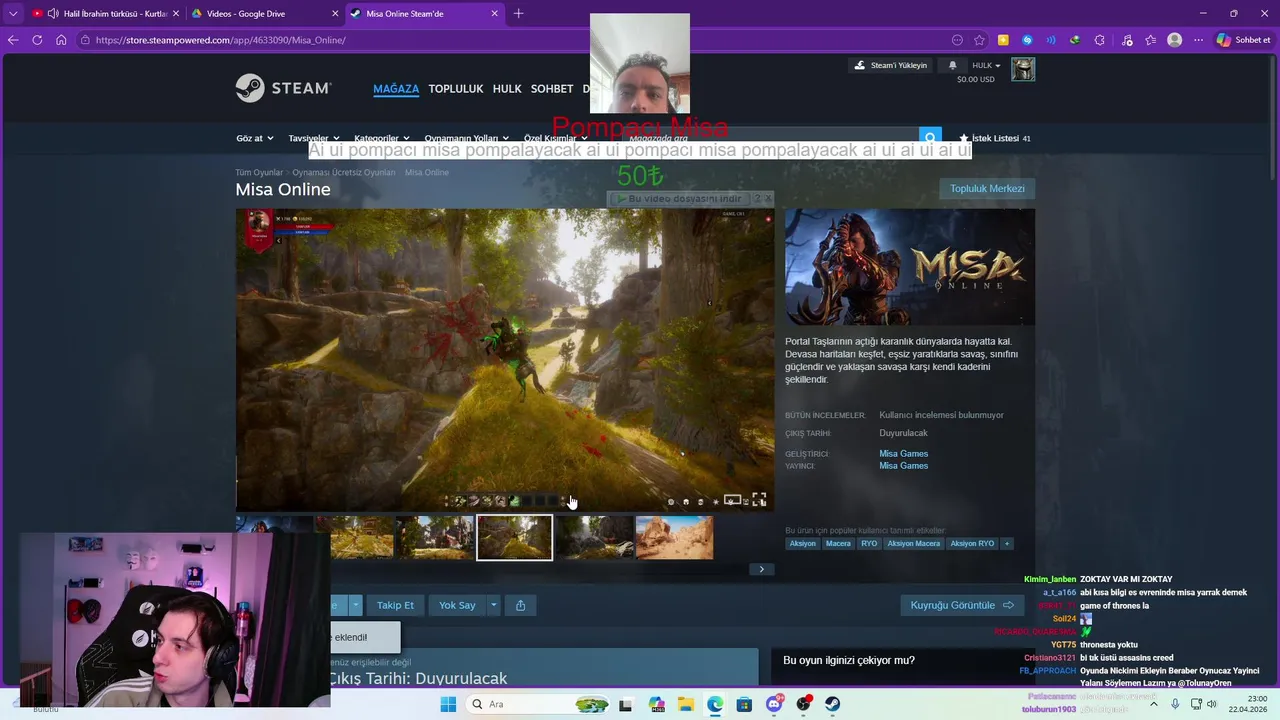Open browser settings and more menu
The image size is (1280, 720).
1199,40
